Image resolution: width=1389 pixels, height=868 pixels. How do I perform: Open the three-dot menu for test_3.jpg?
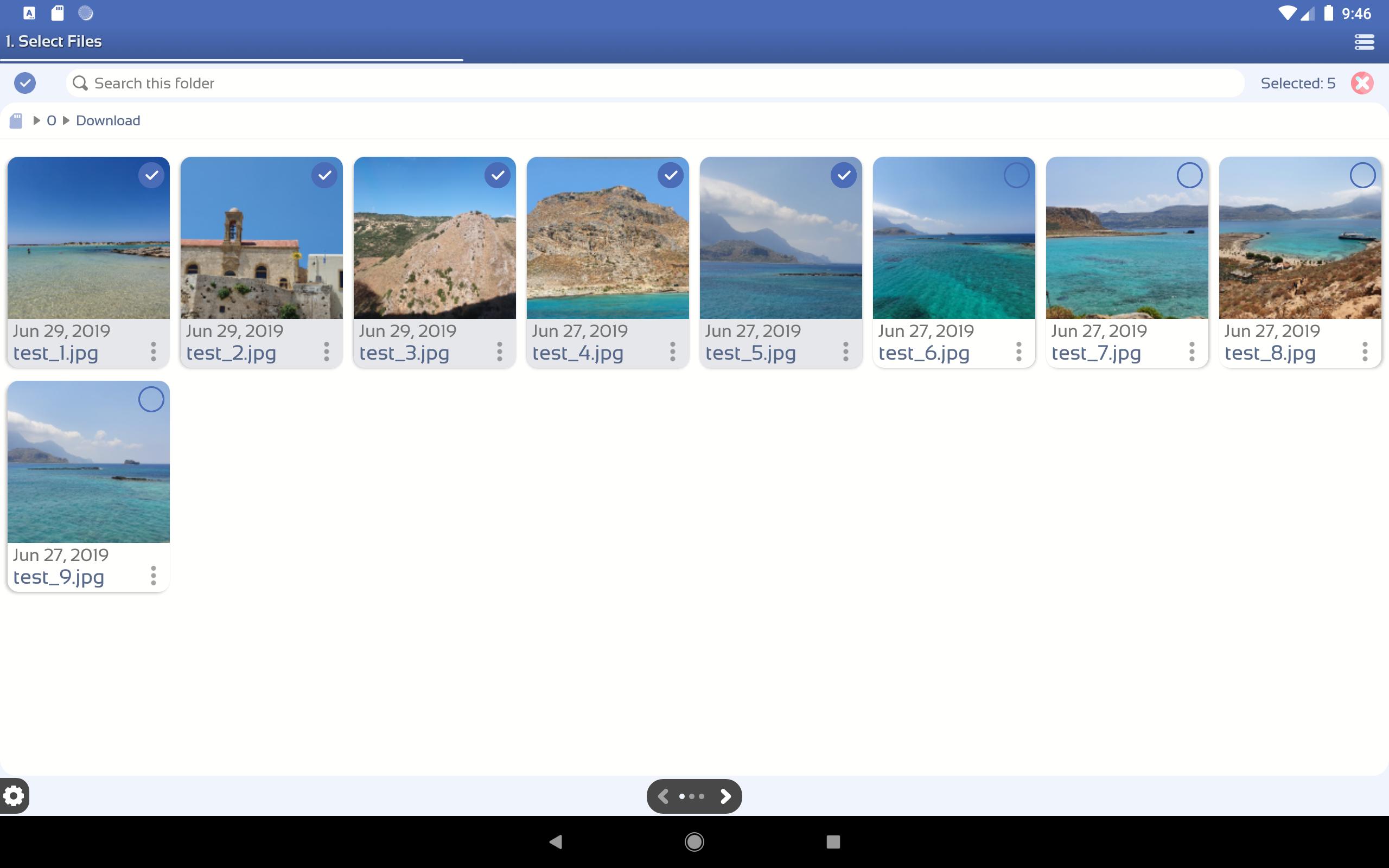(x=499, y=352)
